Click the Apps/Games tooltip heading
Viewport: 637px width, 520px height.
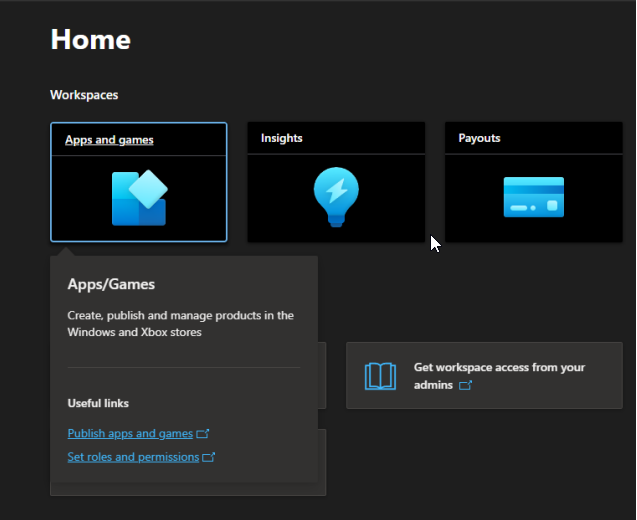[x=111, y=285]
